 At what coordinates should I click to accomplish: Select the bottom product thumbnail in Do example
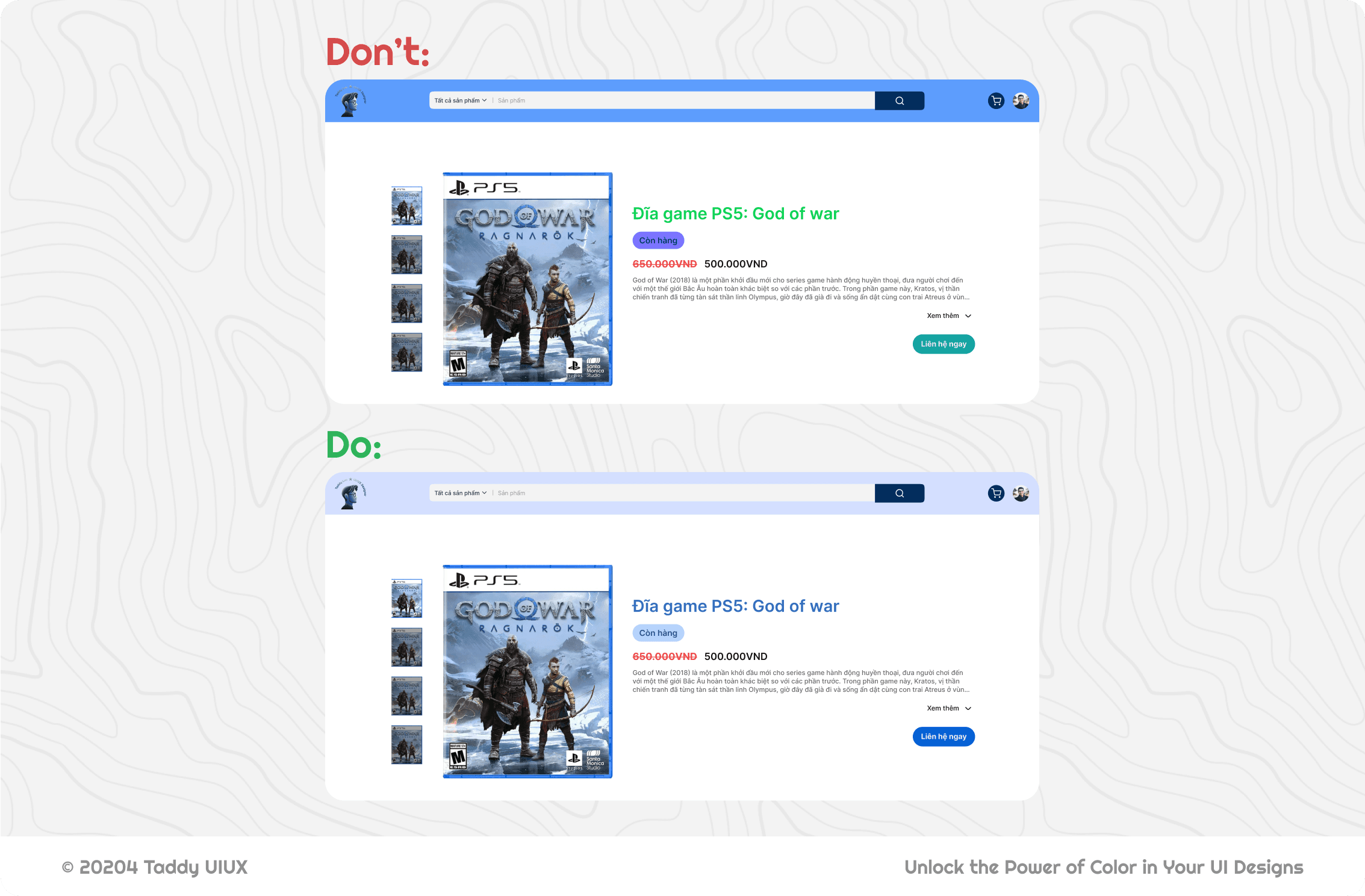pyautogui.click(x=406, y=745)
